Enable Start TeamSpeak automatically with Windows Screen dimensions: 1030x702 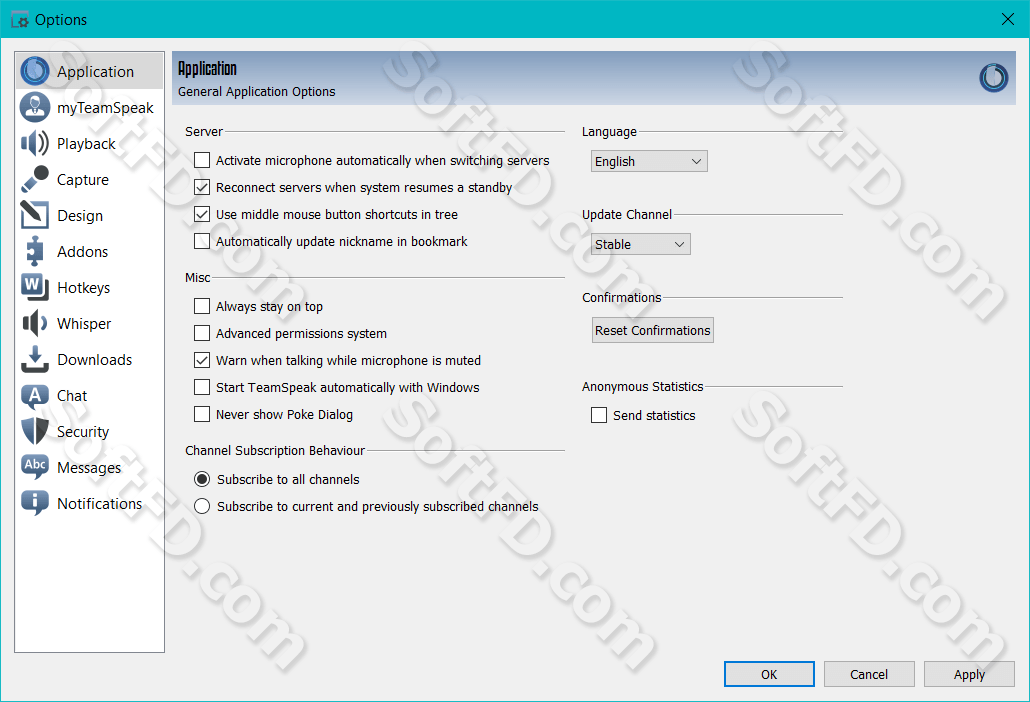point(202,387)
